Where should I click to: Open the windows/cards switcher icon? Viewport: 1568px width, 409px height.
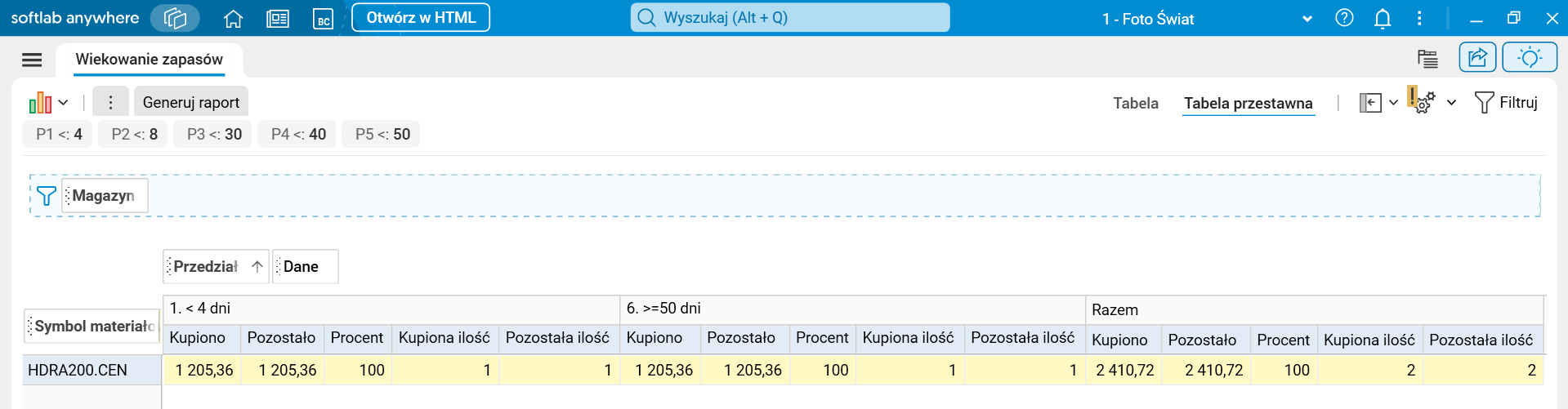click(175, 18)
